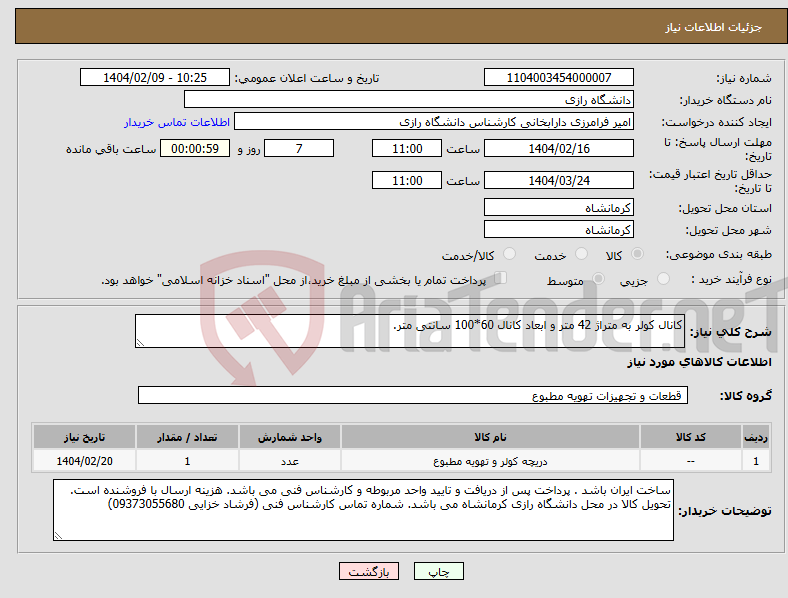The height and width of the screenshot is (598, 788).
Task: Click the announcement date field 1404/02/09 - 10:25
Action: pyautogui.click(x=155, y=77)
